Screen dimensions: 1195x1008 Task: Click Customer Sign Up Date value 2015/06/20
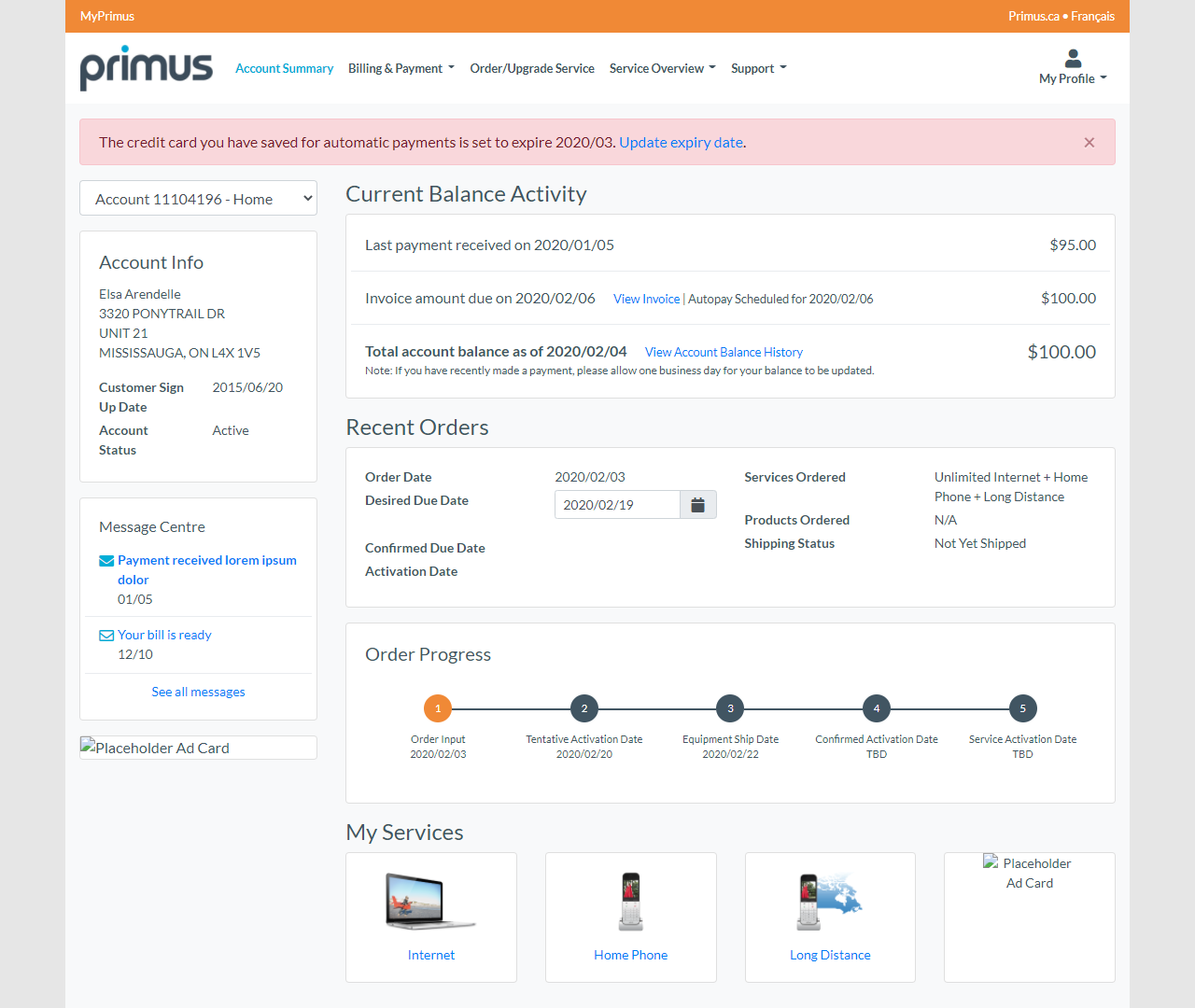[x=247, y=387]
